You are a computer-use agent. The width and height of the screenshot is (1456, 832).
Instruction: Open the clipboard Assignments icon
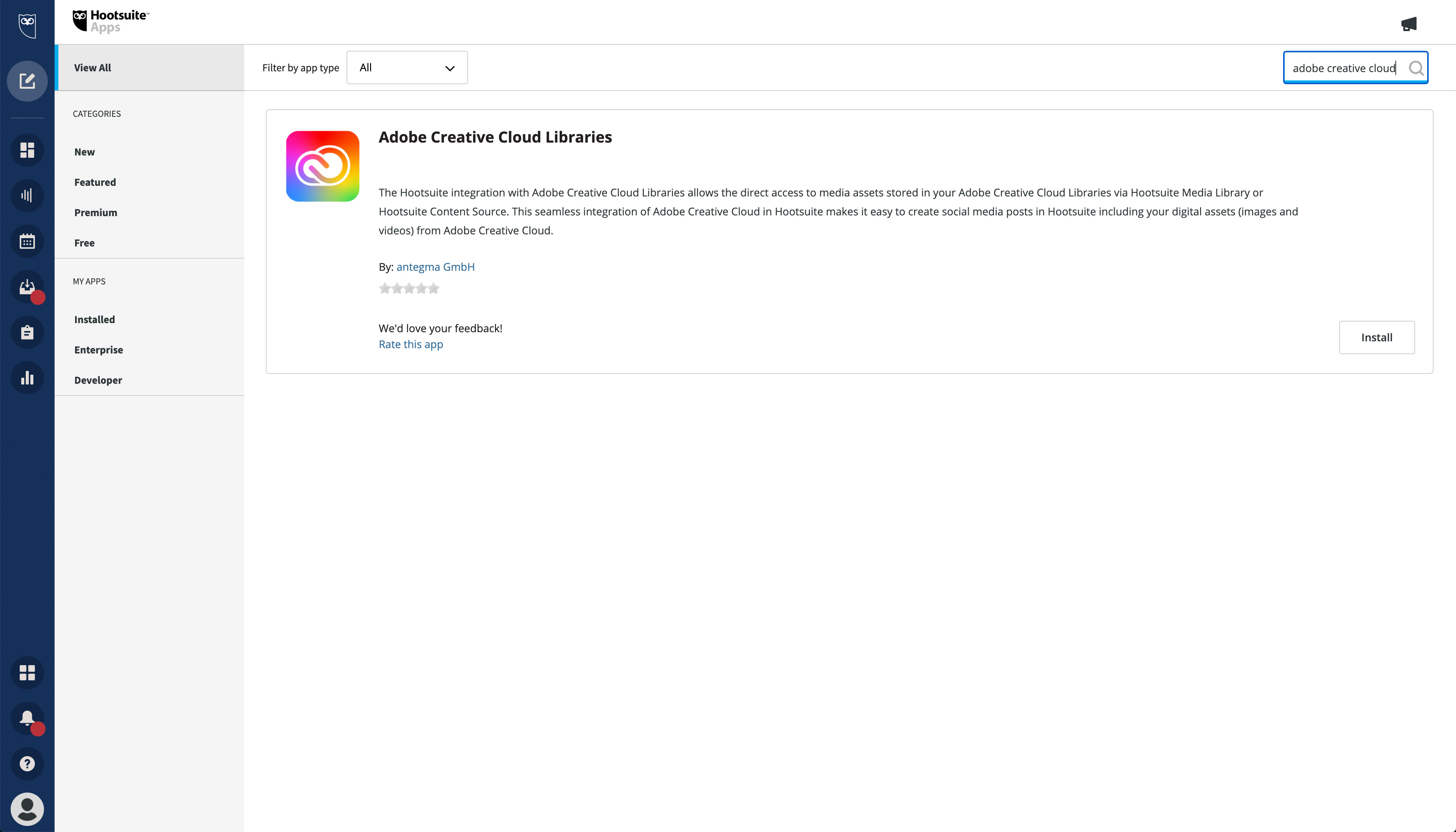(27, 333)
